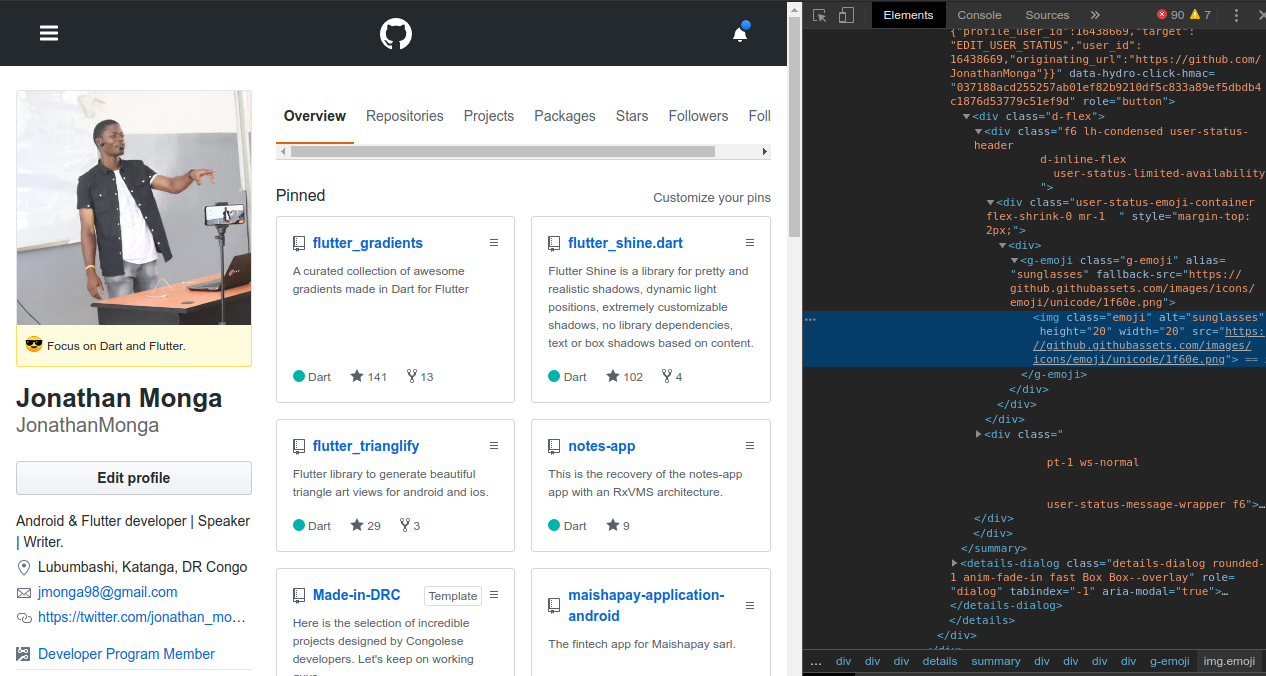1266x676 pixels.
Task: Open the Twitter profile link
Action: [141, 617]
